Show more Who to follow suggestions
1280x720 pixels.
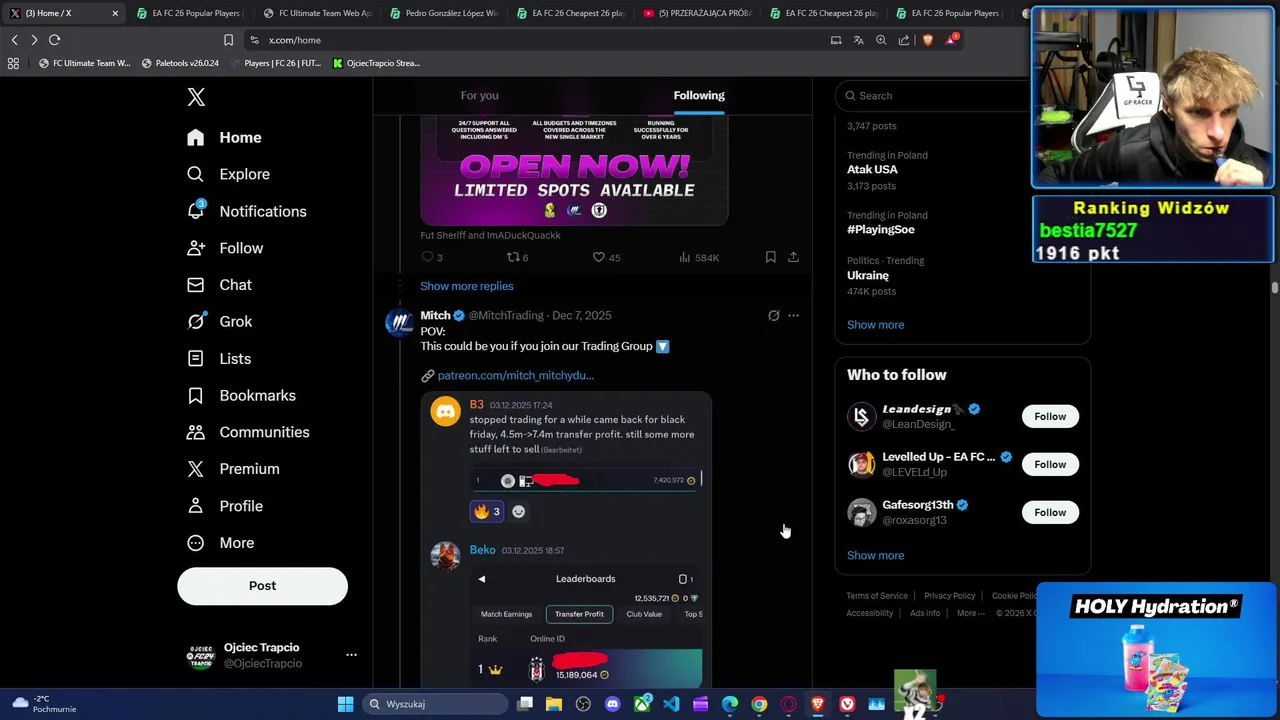tap(875, 556)
